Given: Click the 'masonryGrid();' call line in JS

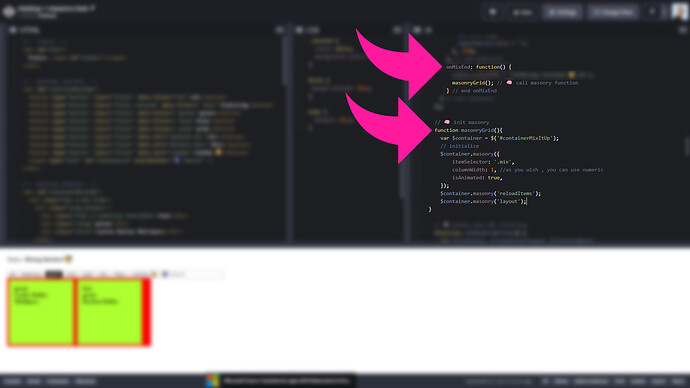Looking at the screenshot, I should [515, 83].
